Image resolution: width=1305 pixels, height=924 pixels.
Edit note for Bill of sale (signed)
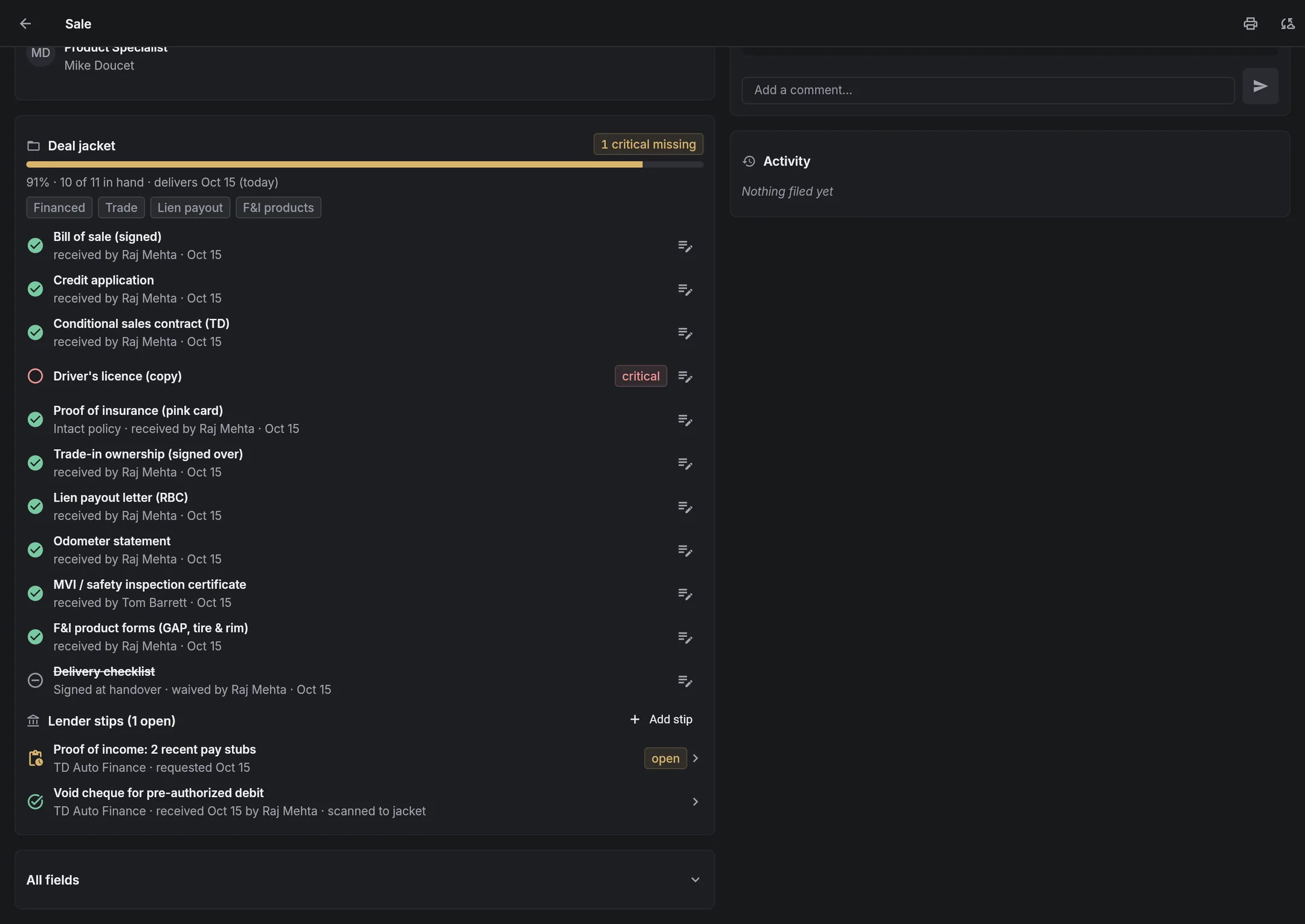(x=685, y=246)
